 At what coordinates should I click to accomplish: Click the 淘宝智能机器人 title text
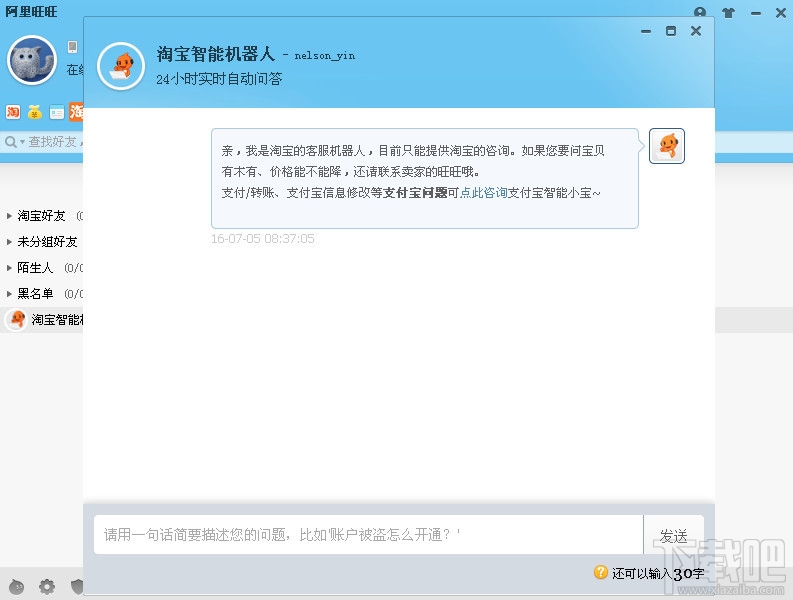pos(215,54)
